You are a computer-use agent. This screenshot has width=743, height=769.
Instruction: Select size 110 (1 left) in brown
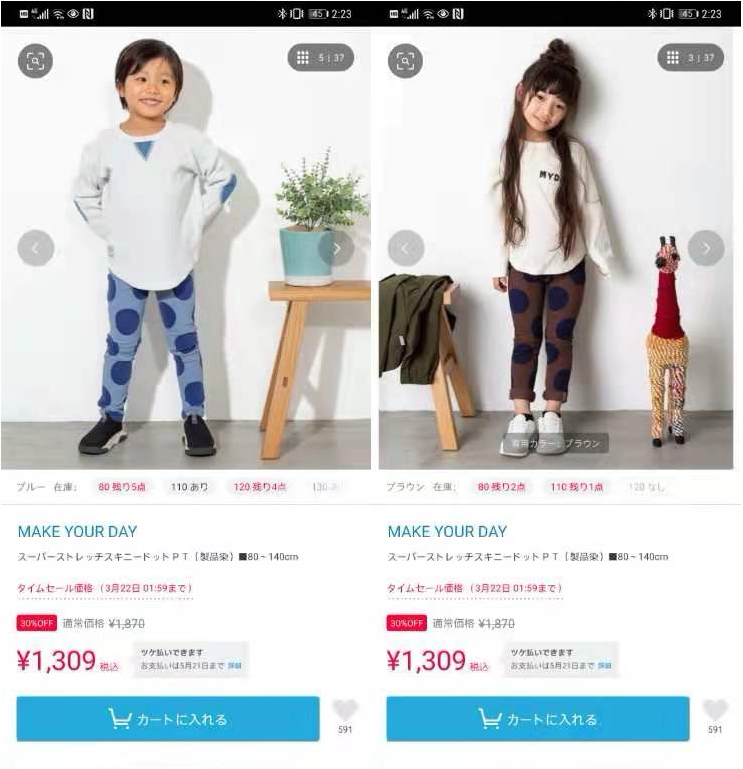pos(576,487)
